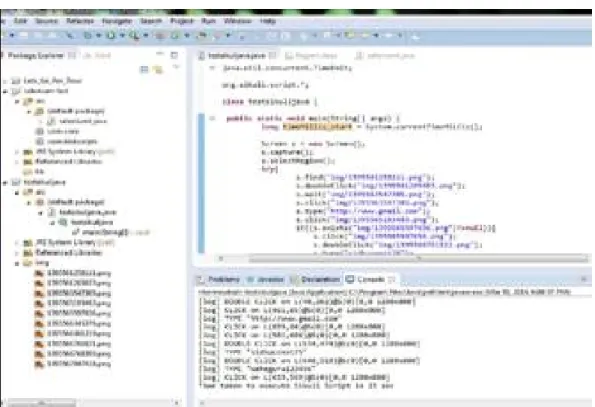Select the last png file under img folder
Image resolution: width=595 pixels, height=407 pixels.
coord(79,364)
